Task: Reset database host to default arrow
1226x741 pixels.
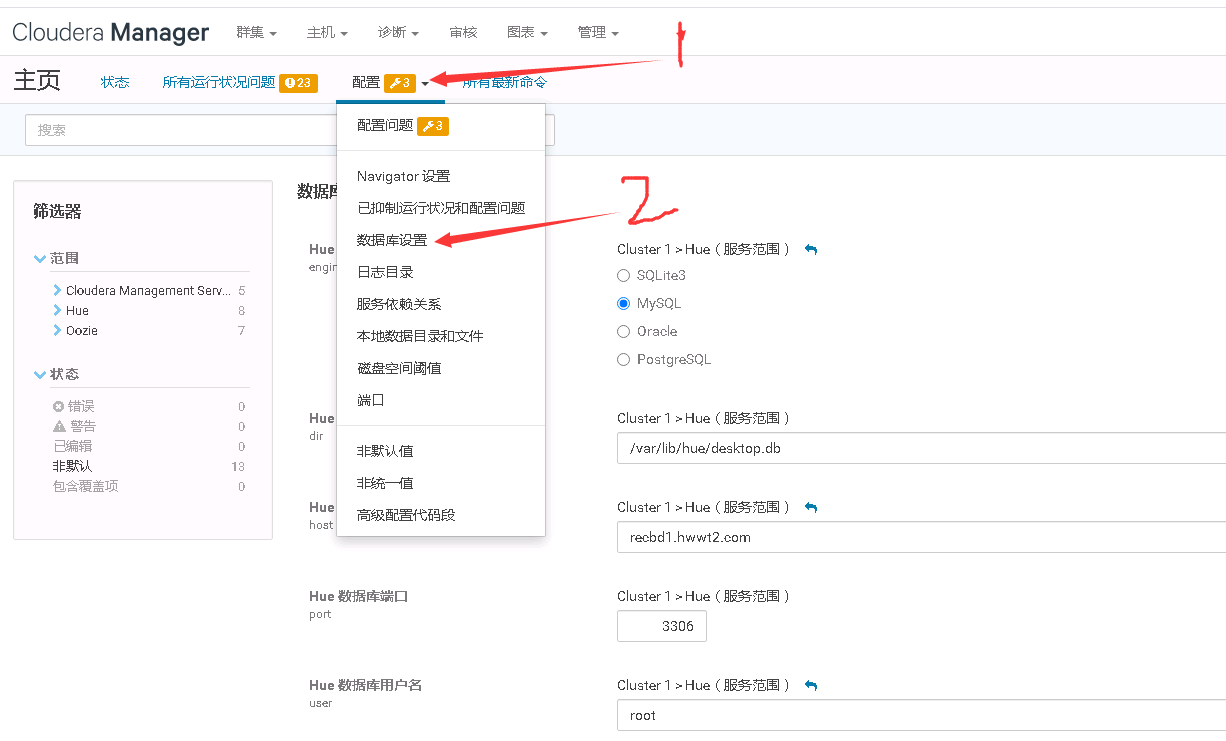Action: coord(811,507)
